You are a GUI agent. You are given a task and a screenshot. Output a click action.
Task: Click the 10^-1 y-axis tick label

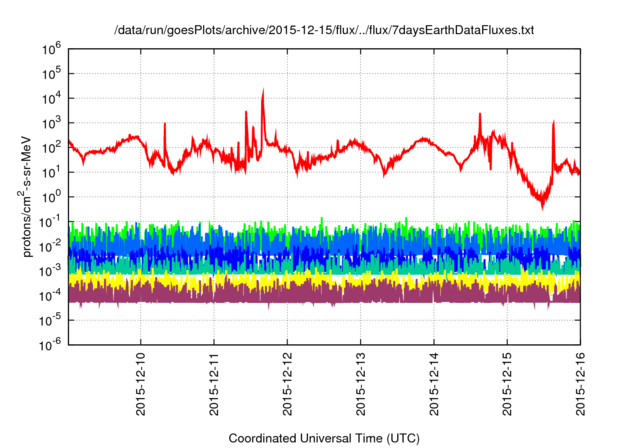(x=51, y=222)
